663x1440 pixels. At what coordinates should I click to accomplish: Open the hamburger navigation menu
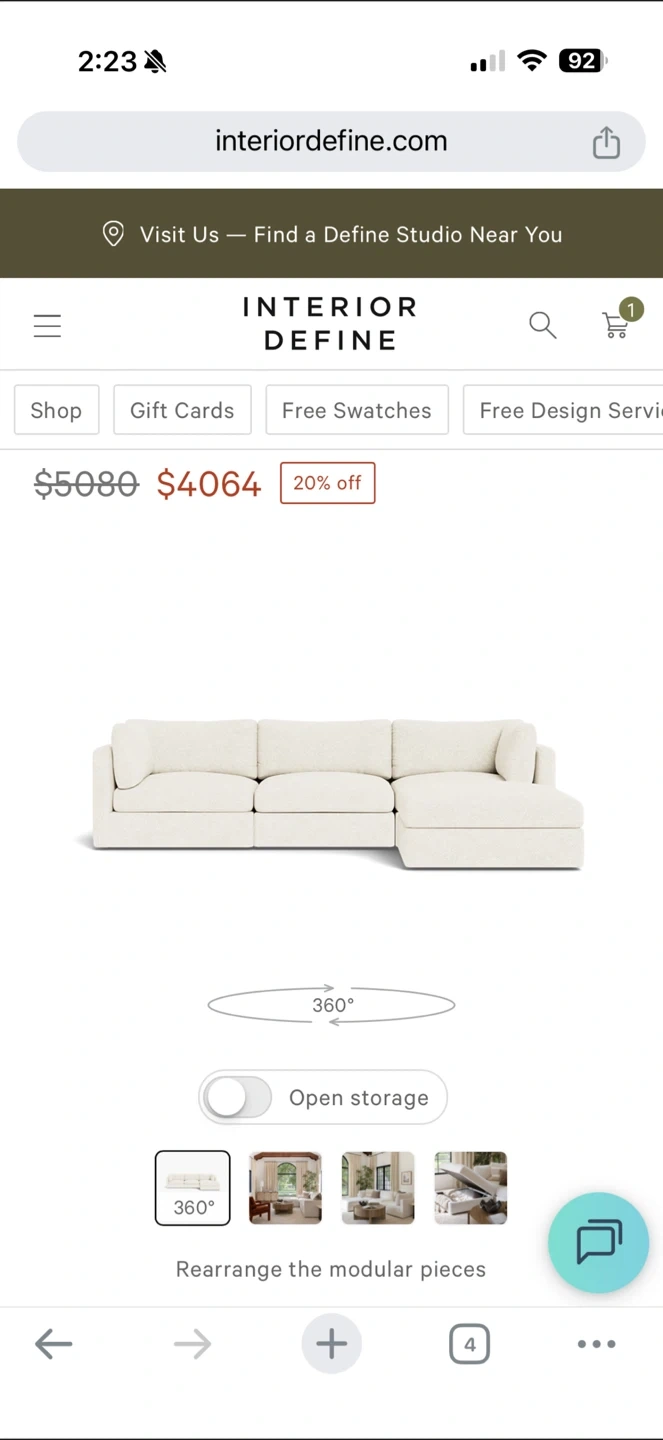coord(47,326)
